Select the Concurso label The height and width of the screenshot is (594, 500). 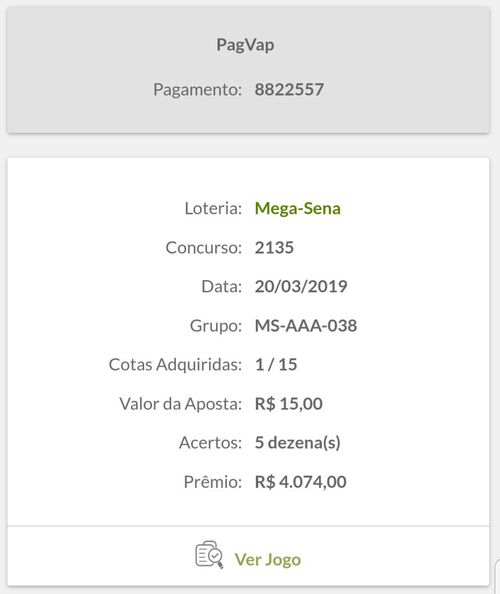(204, 247)
